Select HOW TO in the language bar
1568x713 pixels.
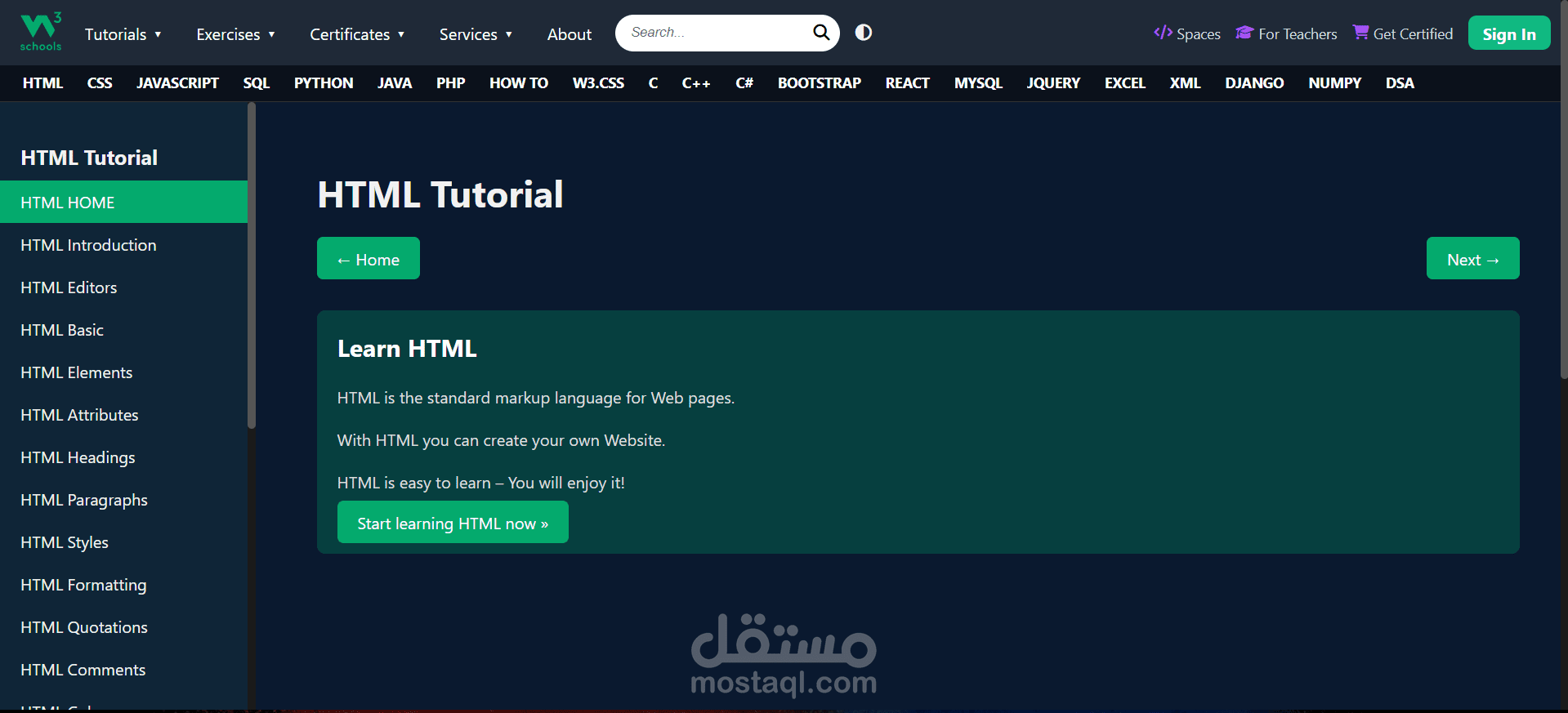[519, 83]
